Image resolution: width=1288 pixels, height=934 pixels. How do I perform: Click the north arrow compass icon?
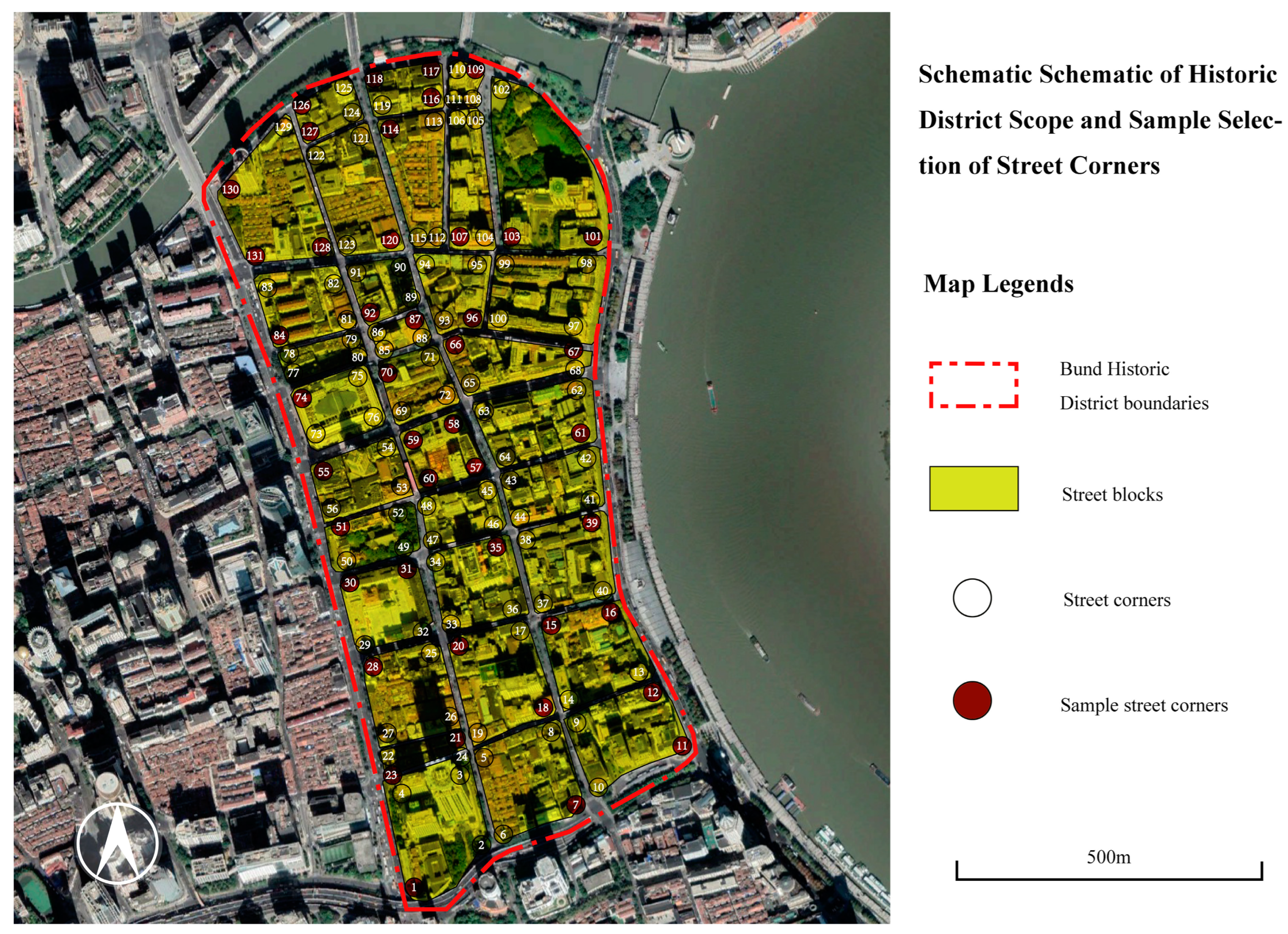[118, 844]
